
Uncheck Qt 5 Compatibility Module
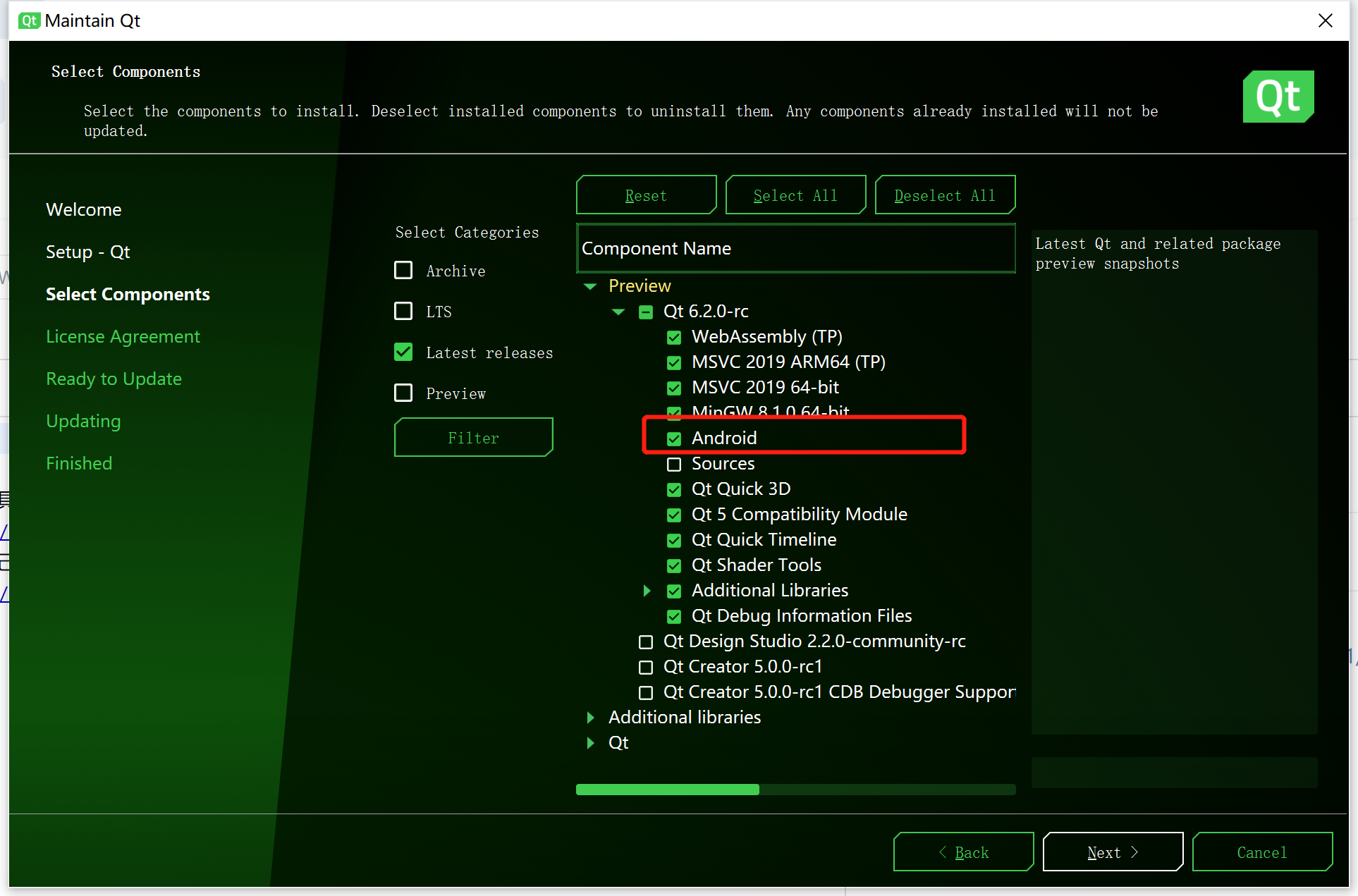click(674, 515)
